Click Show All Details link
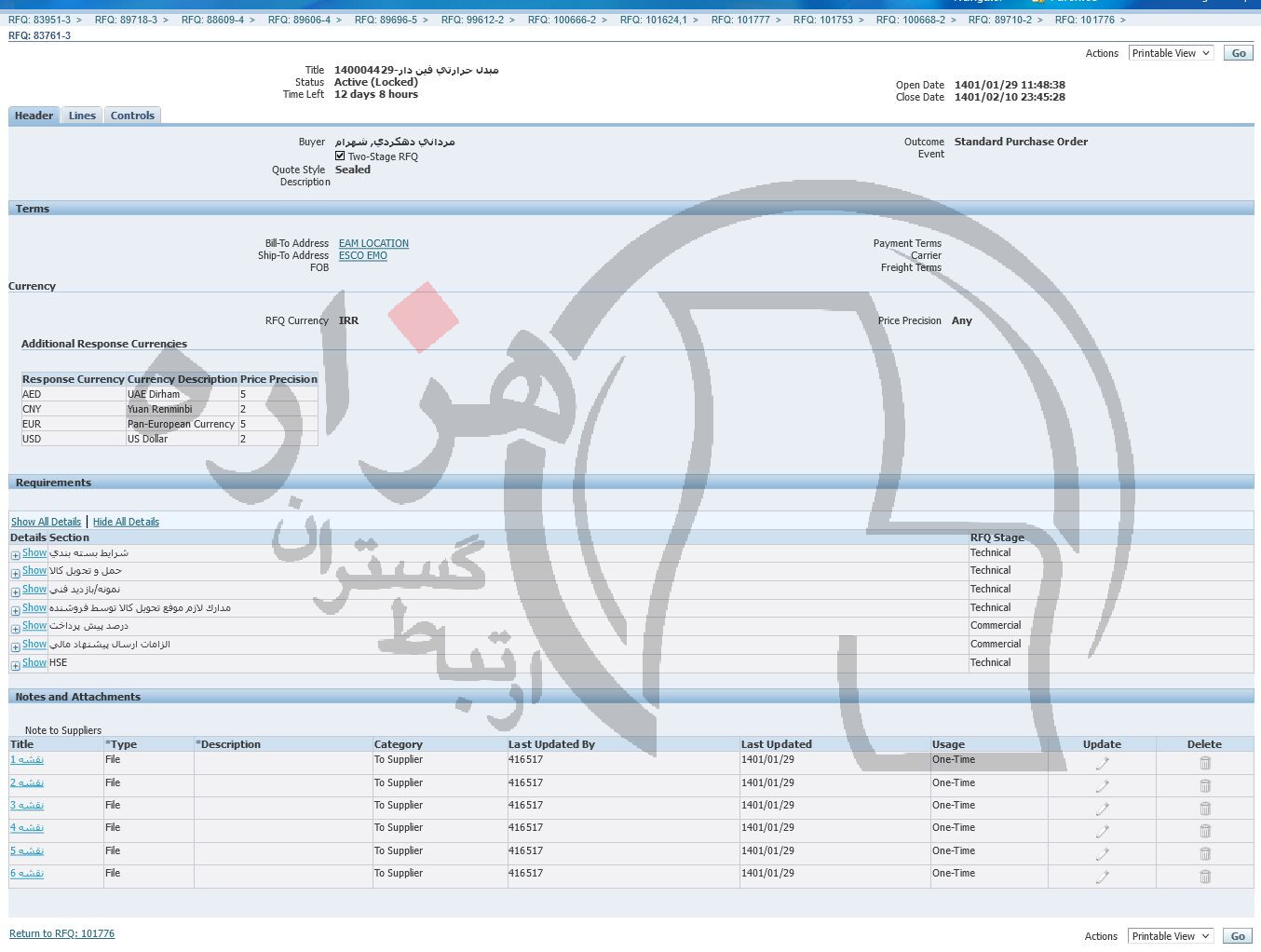Image resolution: width=1261 pixels, height=952 pixels. [46, 522]
